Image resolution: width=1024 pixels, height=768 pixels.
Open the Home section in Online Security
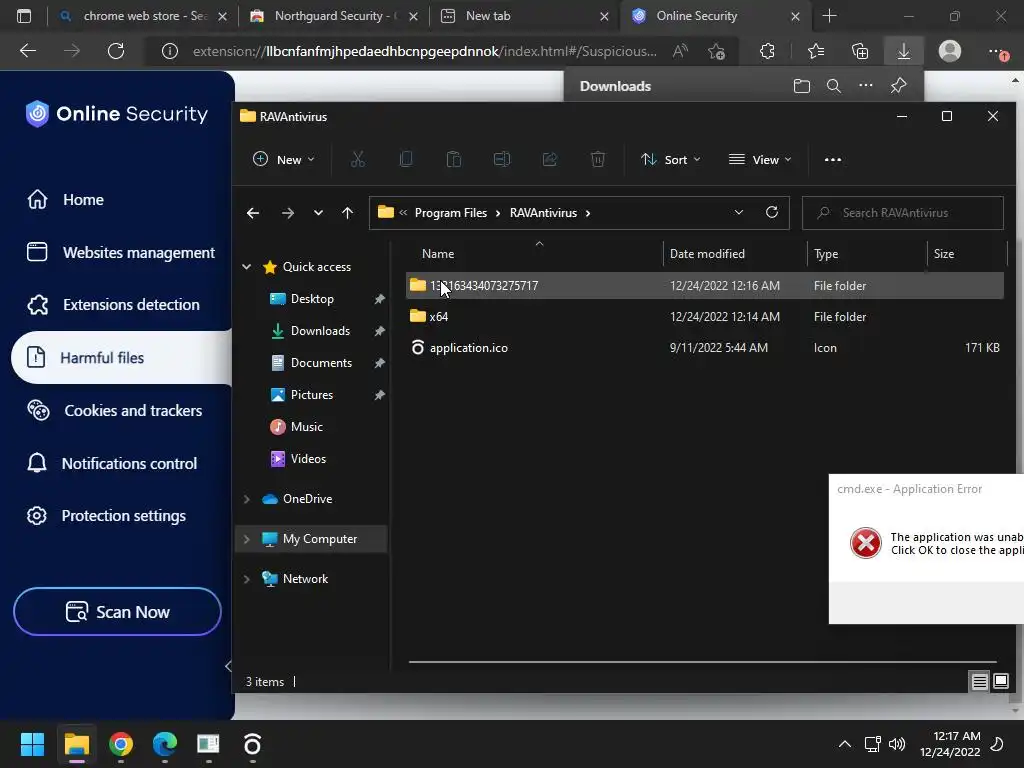click(x=83, y=199)
